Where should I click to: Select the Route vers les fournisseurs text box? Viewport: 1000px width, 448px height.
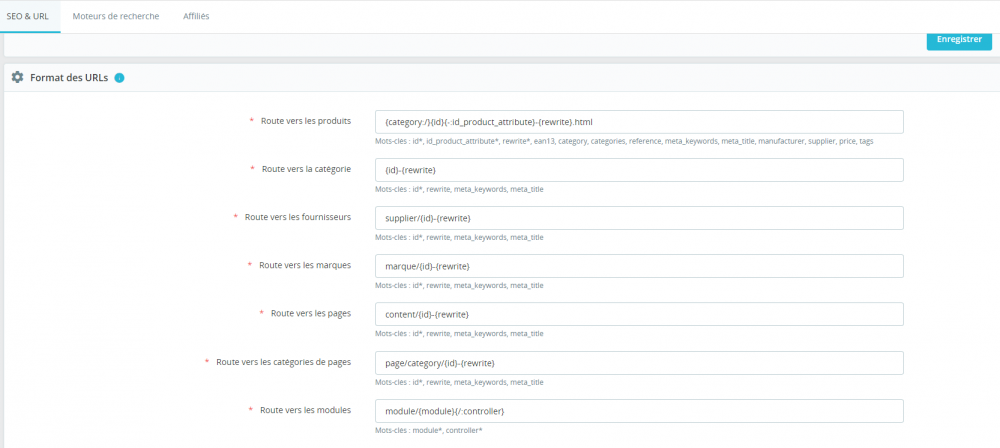click(x=639, y=218)
